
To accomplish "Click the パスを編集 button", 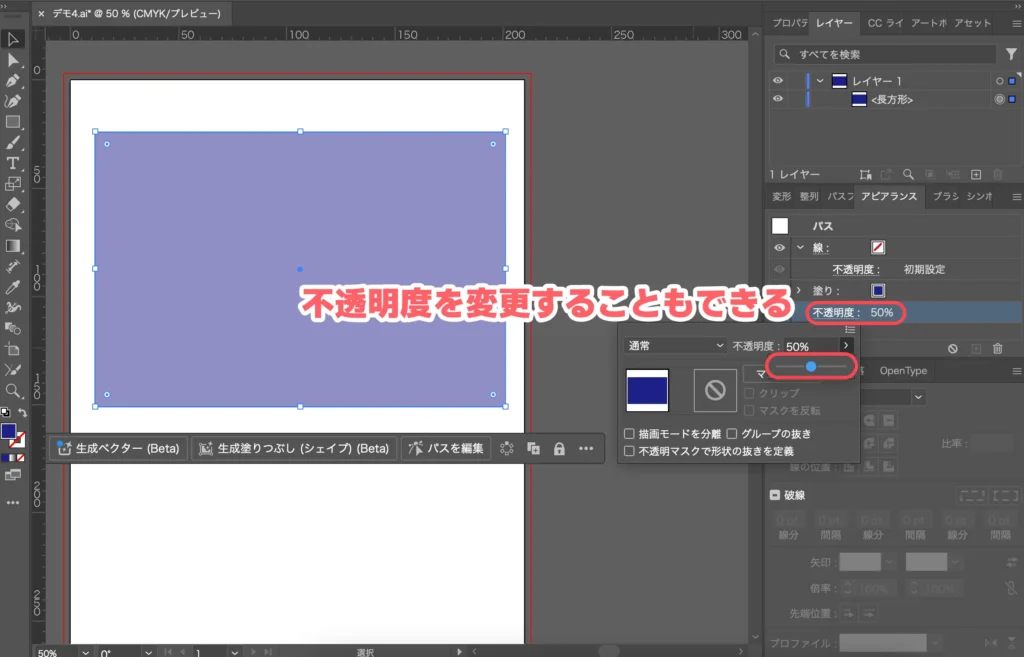I will click(447, 449).
